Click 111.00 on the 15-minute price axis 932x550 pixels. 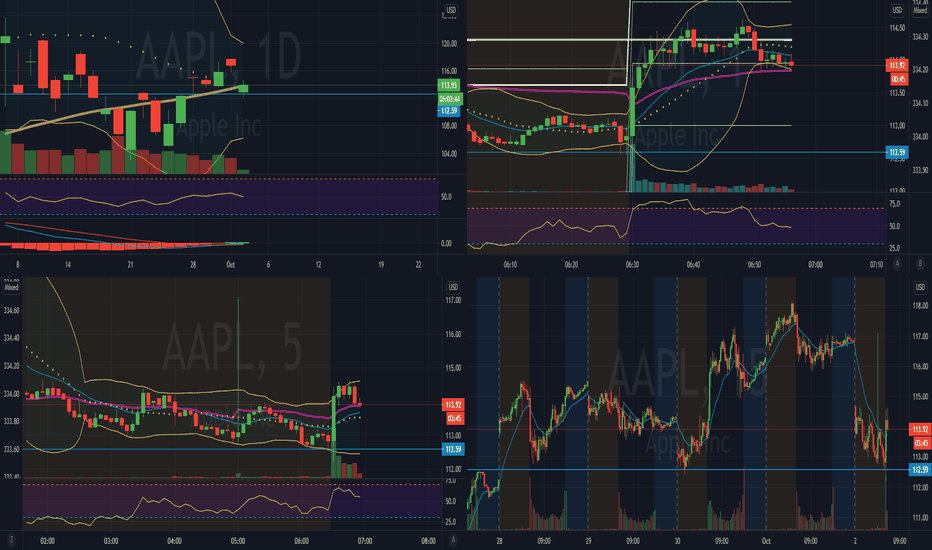(920, 518)
